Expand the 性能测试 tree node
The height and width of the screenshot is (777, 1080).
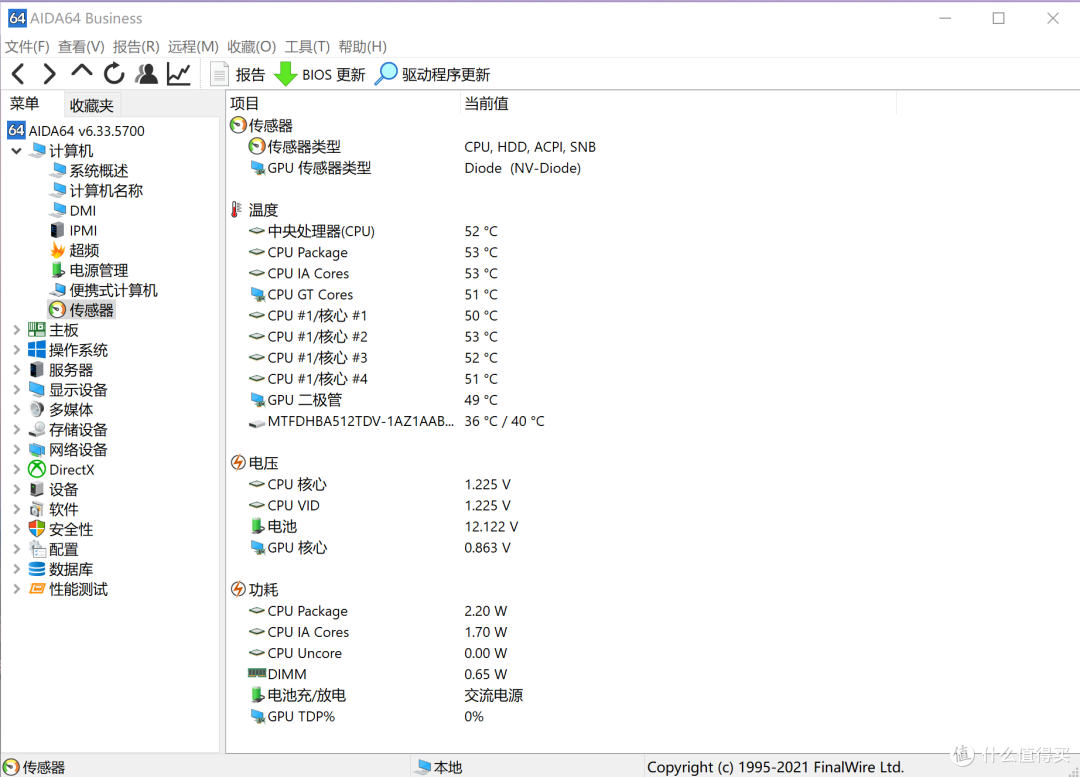(x=17, y=590)
